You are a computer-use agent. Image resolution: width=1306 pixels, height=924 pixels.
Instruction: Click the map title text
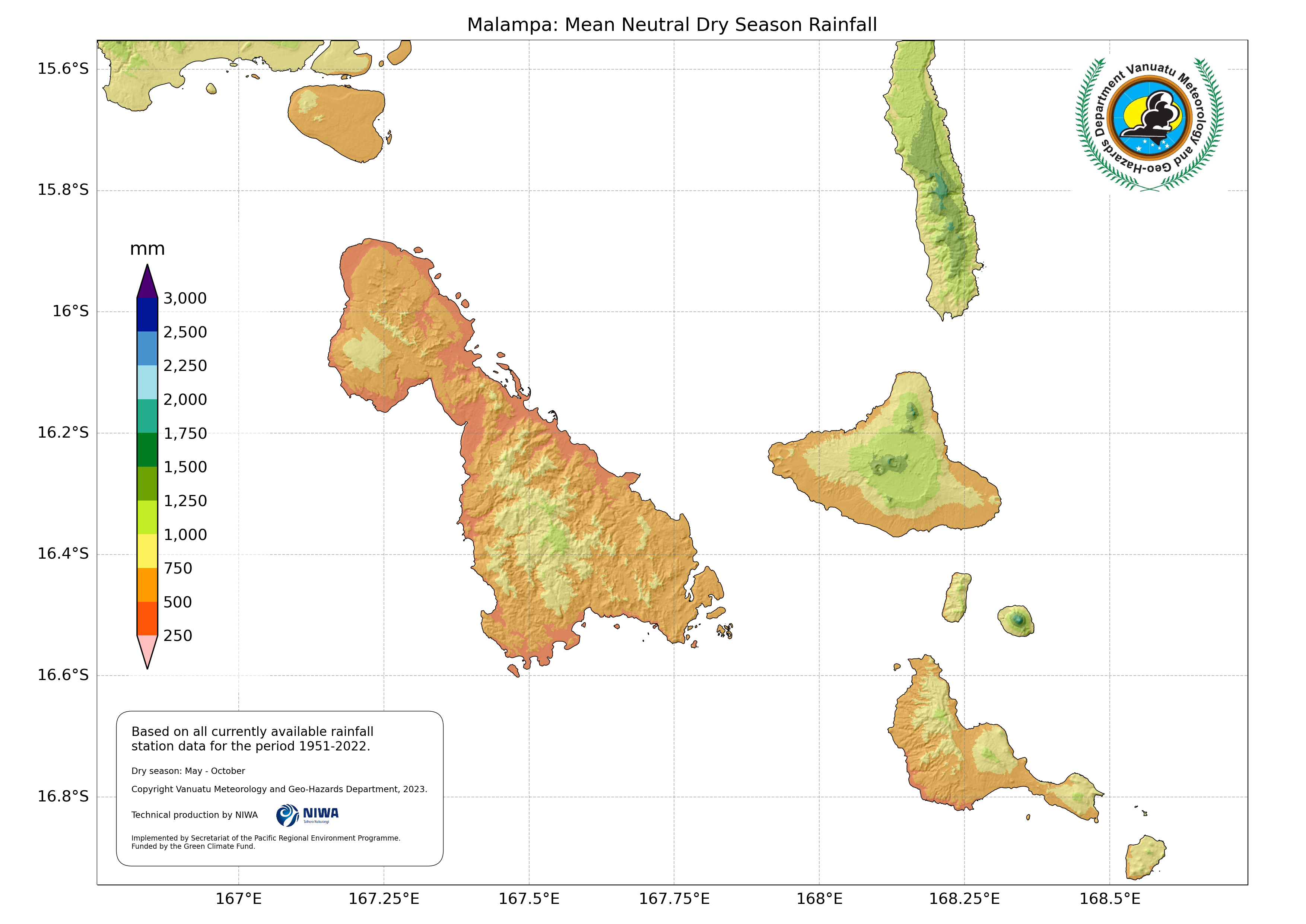[672, 25]
